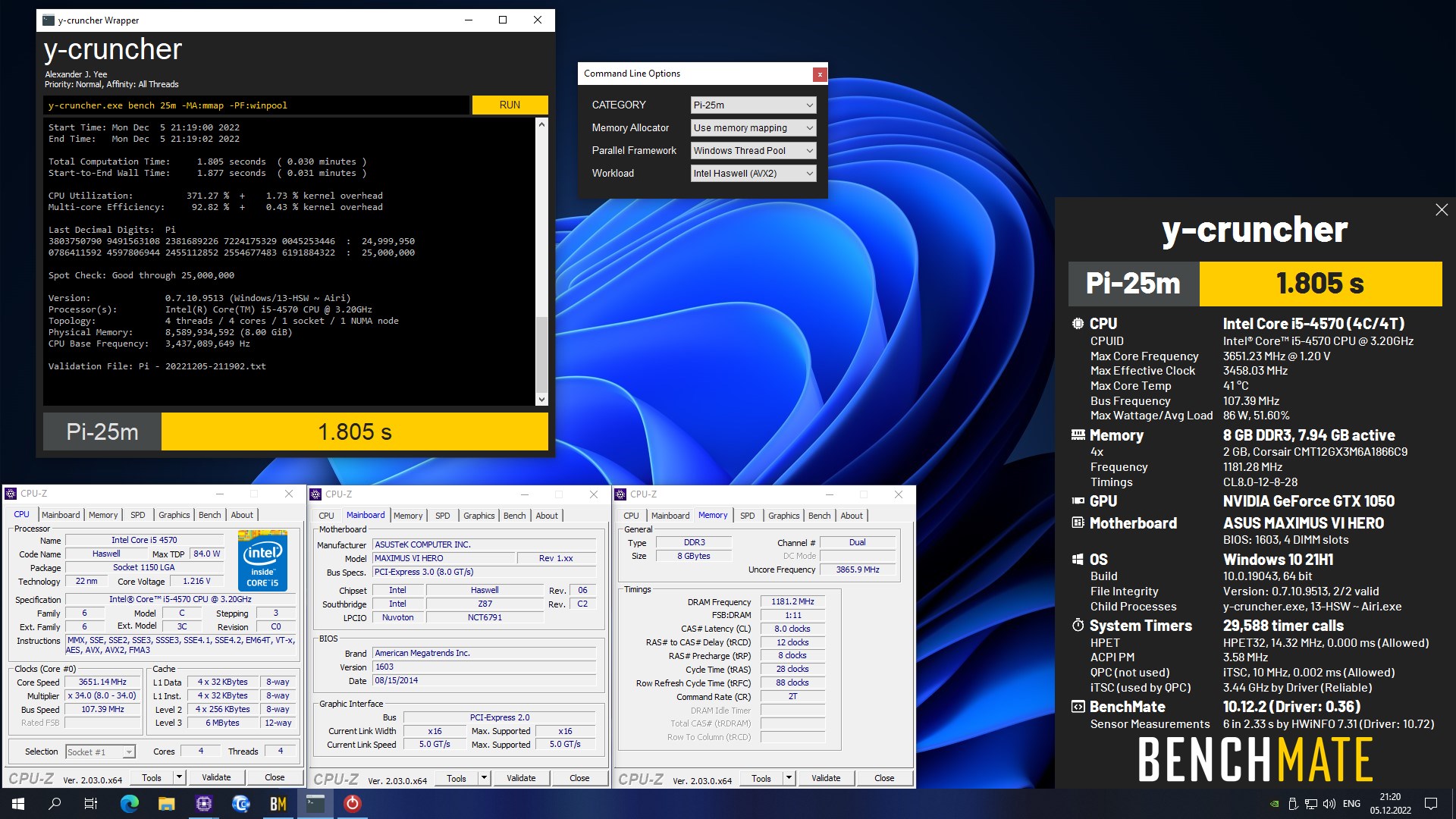Click Safely Remove Hardware USB tray icon
This screenshot has height=819, width=1456.
pyautogui.click(x=1293, y=804)
